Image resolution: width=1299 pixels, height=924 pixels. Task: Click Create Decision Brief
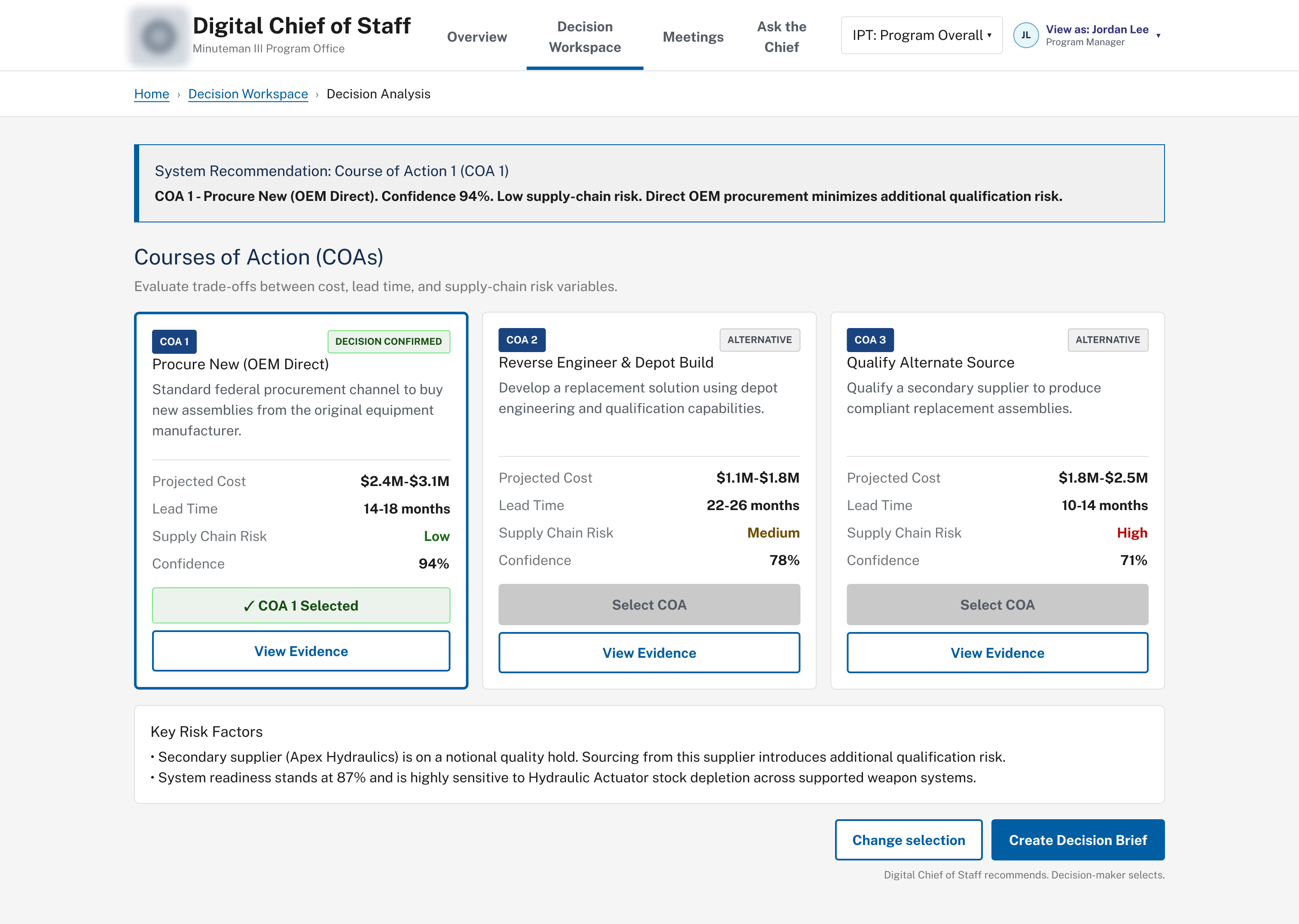1078,840
